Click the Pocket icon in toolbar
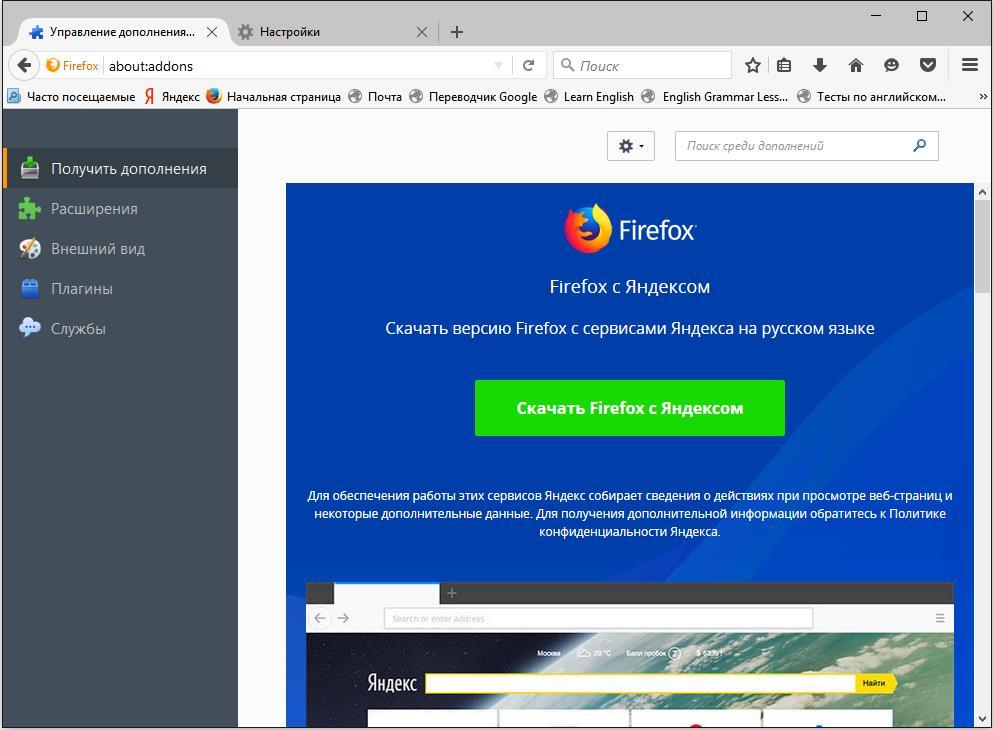This screenshot has width=993, height=730. [x=928, y=65]
